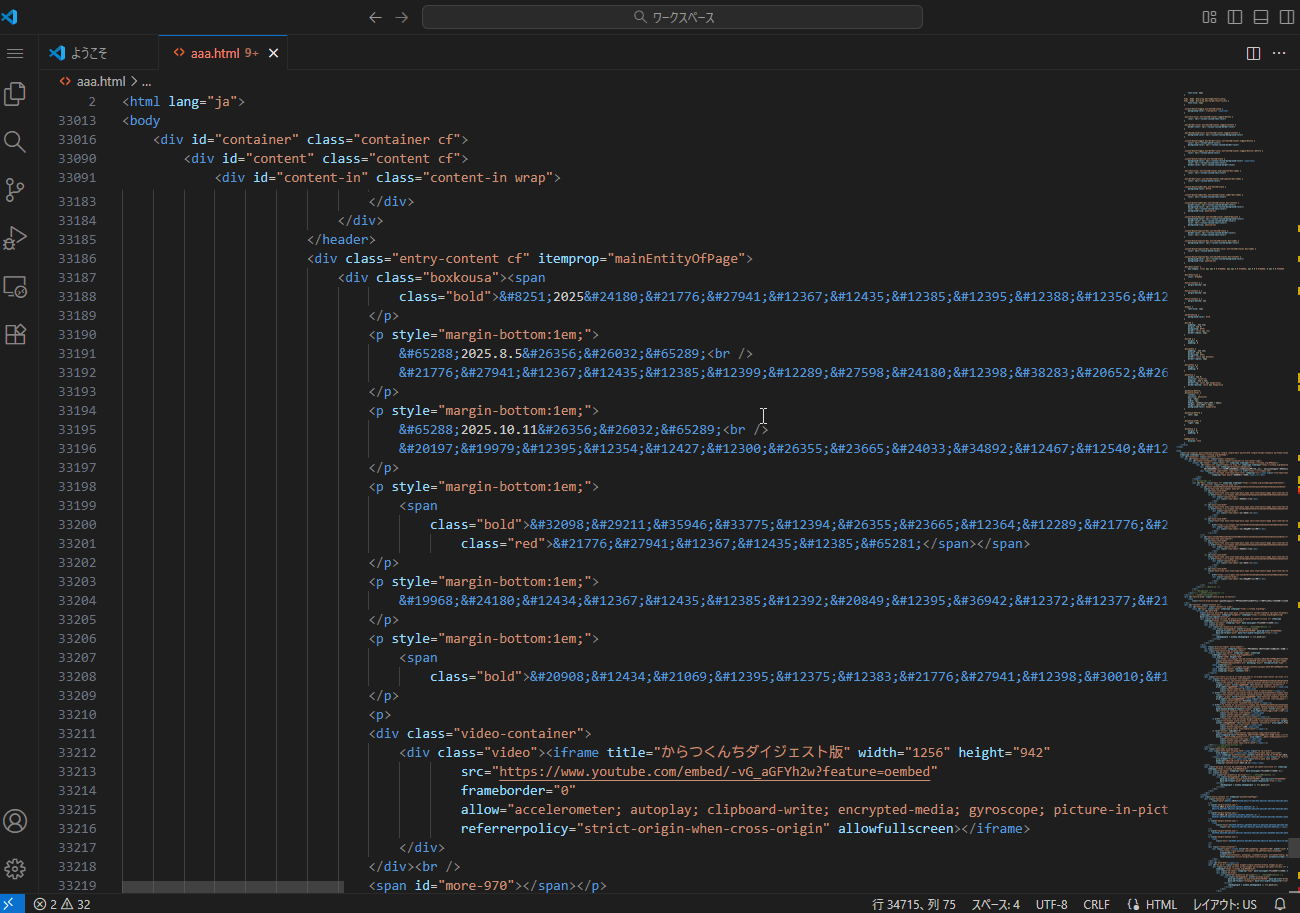Show errors and warnings in status bar
The image size is (1300, 913).
click(x=62, y=904)
